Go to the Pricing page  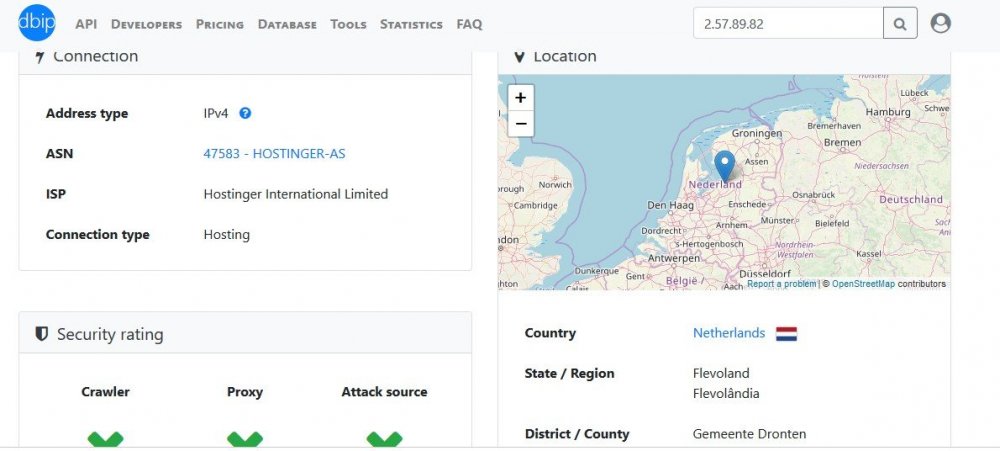pyautogui.click(x=219, y=24)
